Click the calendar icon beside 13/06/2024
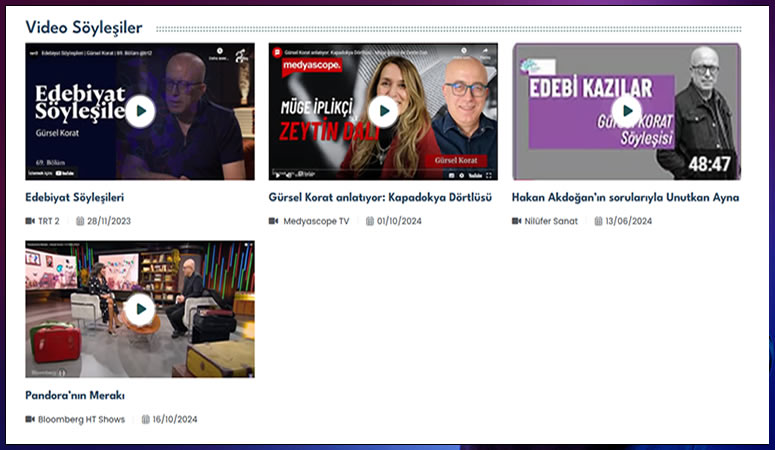Image resolution: width=775 pixels, height=450 pixels. pos(599,221)
